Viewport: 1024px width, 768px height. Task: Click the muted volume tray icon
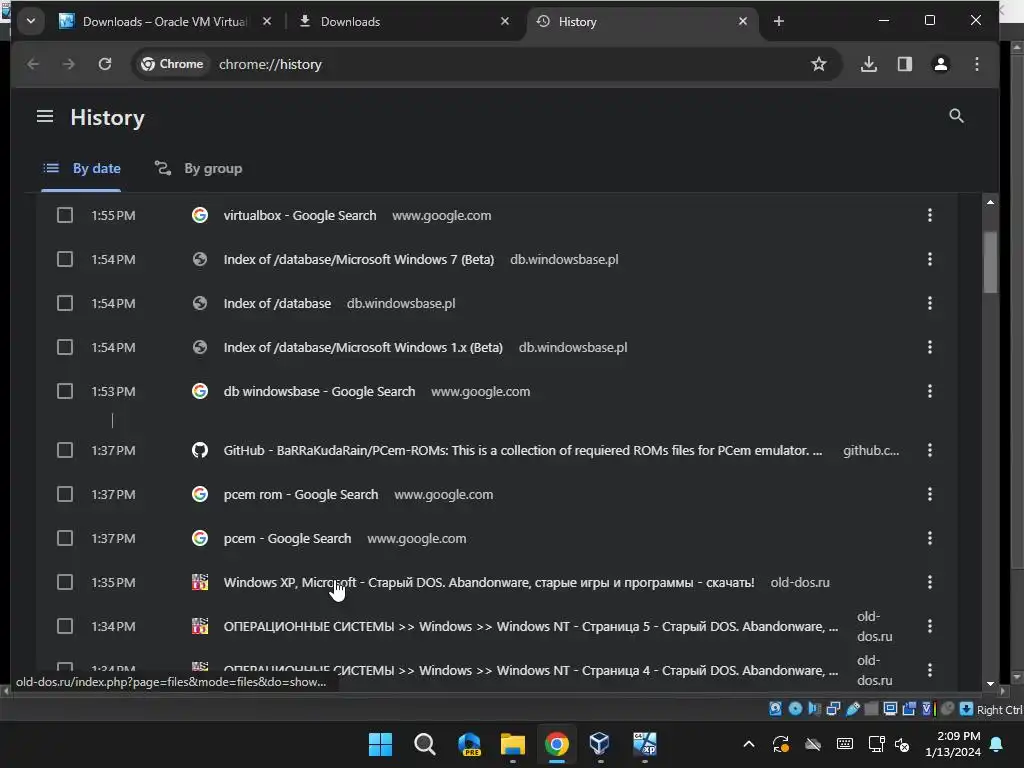click(902, 744)
